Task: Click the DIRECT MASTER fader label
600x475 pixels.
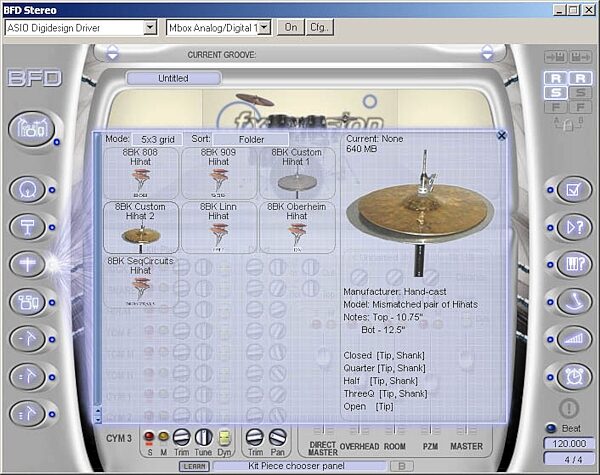Action: pos(323,449)
